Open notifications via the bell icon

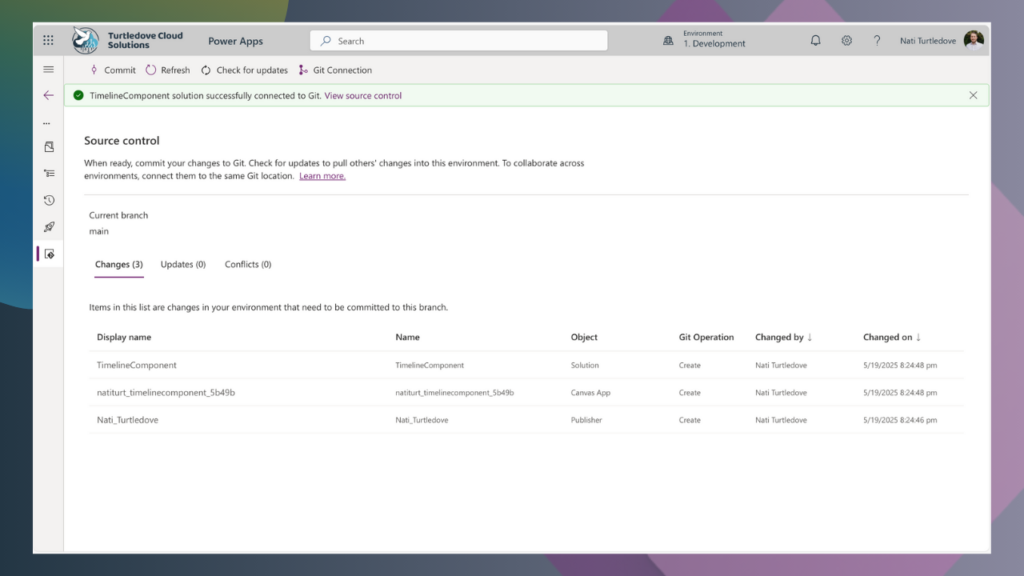coord(815,40)
